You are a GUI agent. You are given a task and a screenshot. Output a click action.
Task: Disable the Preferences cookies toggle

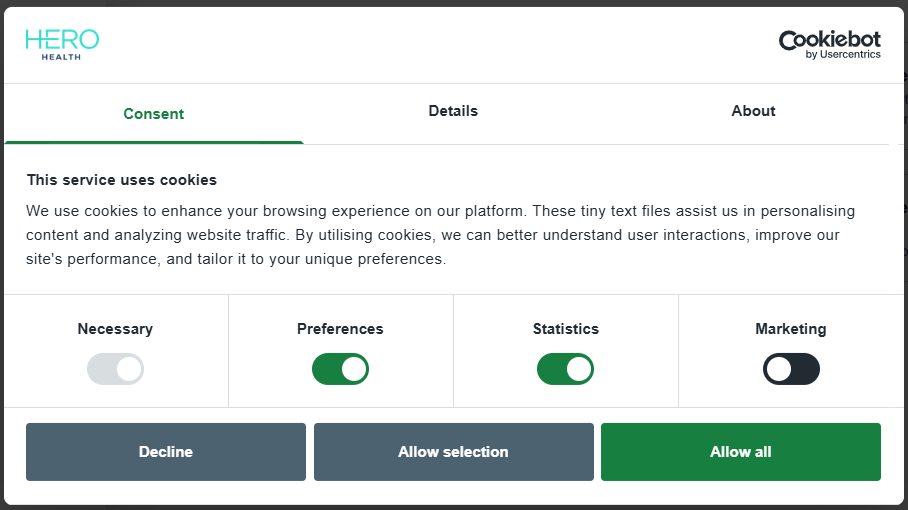[340, 369]
